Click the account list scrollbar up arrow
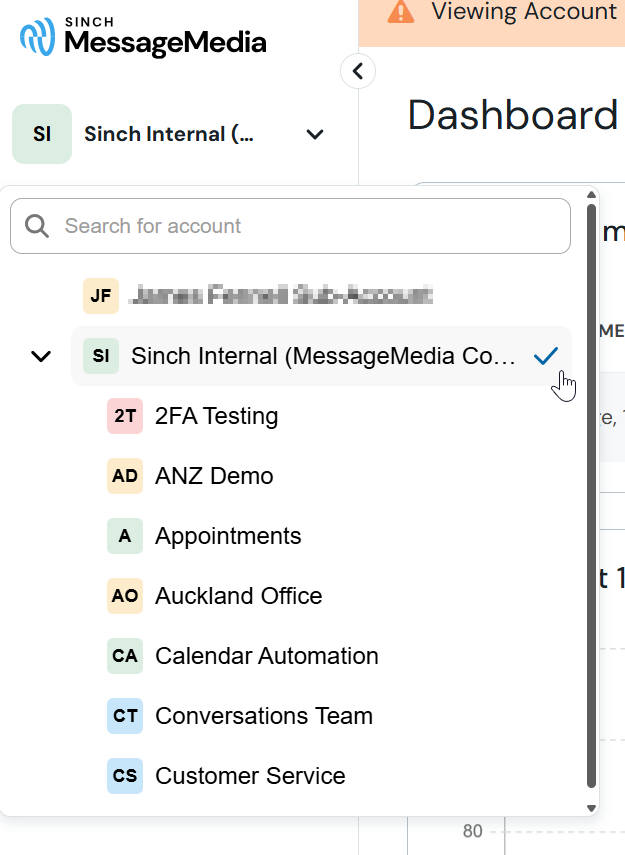The image size is (625, 855). point(591,195)
